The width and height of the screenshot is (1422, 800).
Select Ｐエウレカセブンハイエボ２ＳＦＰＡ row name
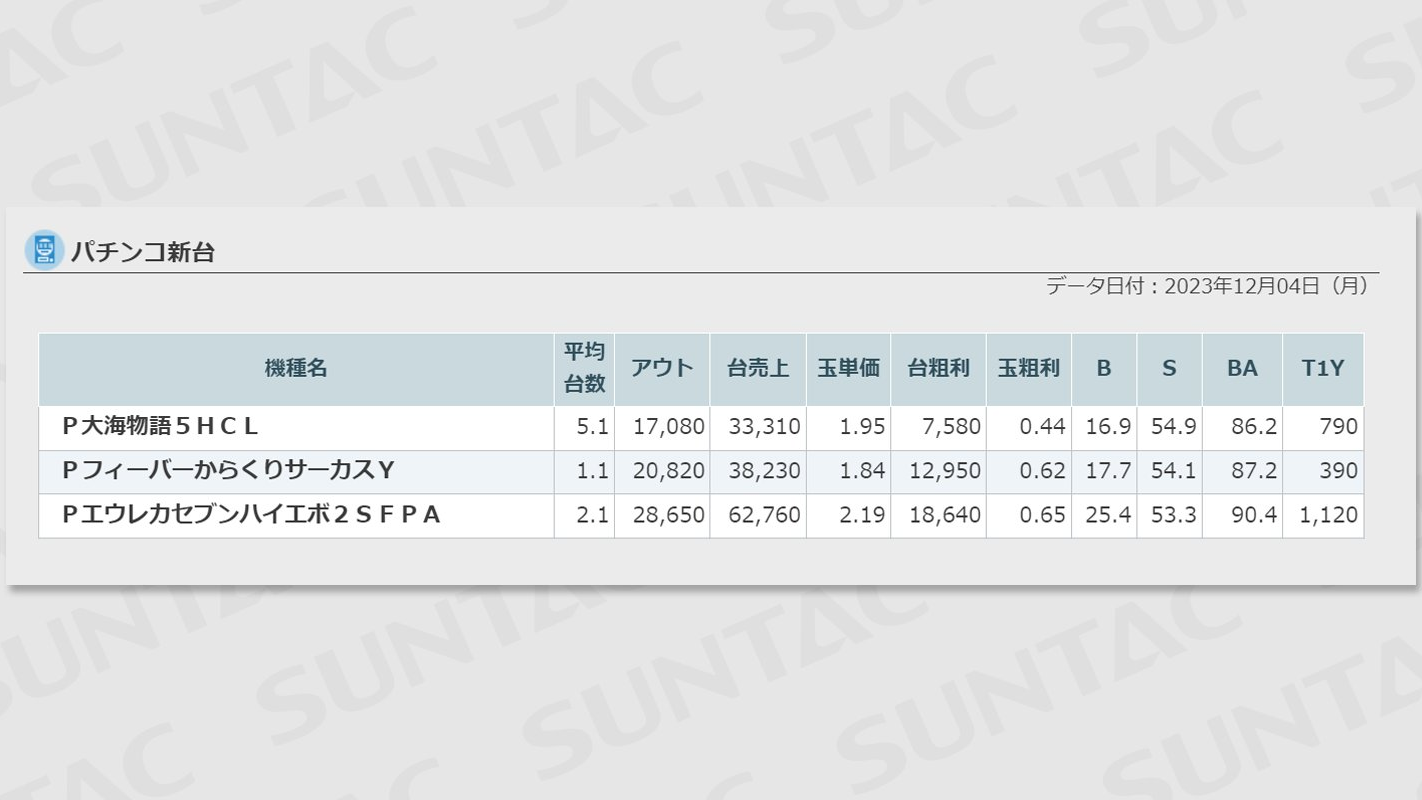(251, 515)
